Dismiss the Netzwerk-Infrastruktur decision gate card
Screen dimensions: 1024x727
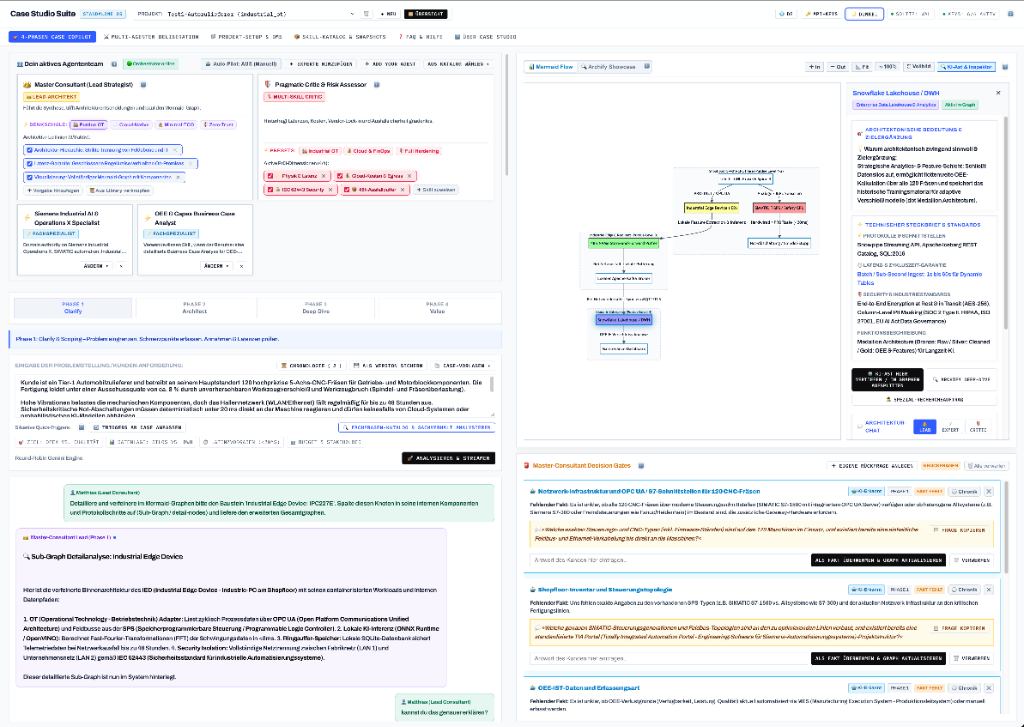click(x=989, y=491)
